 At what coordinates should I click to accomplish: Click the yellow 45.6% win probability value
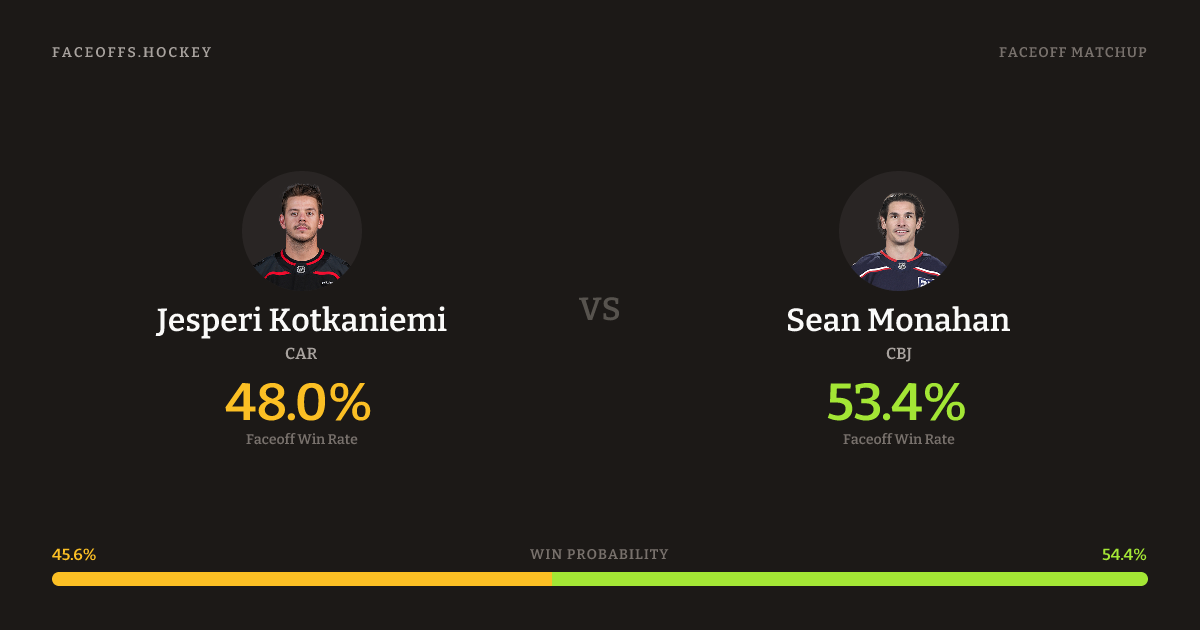click(x=74, y=554)
